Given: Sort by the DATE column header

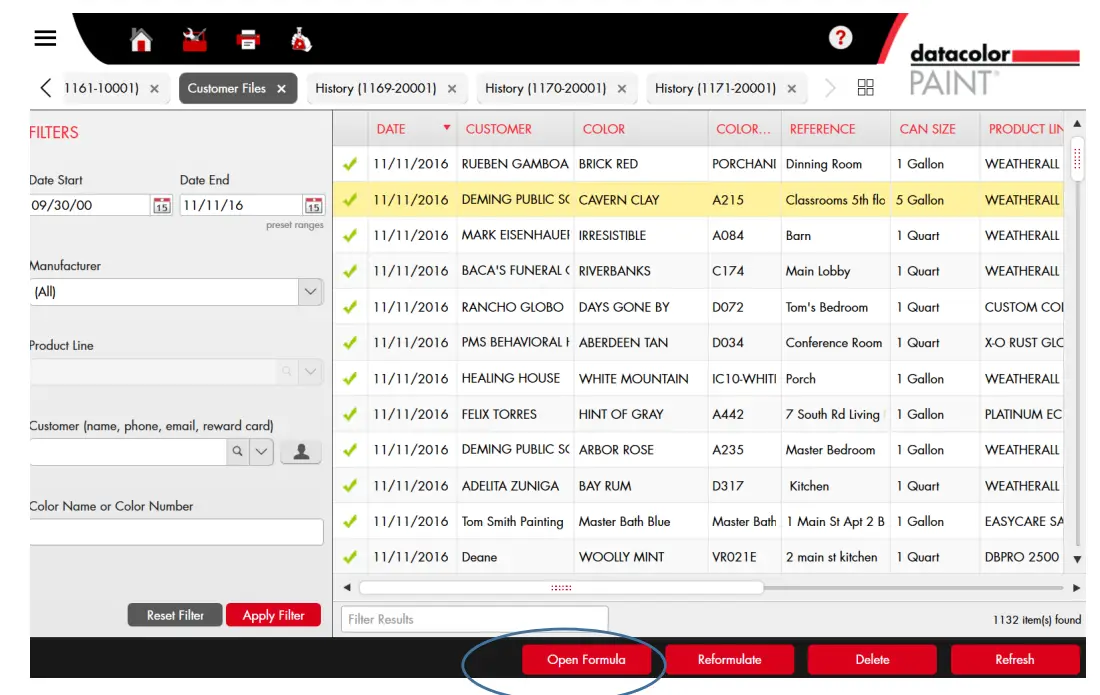Looking at the screenshot, I should (x=391, y=129).
